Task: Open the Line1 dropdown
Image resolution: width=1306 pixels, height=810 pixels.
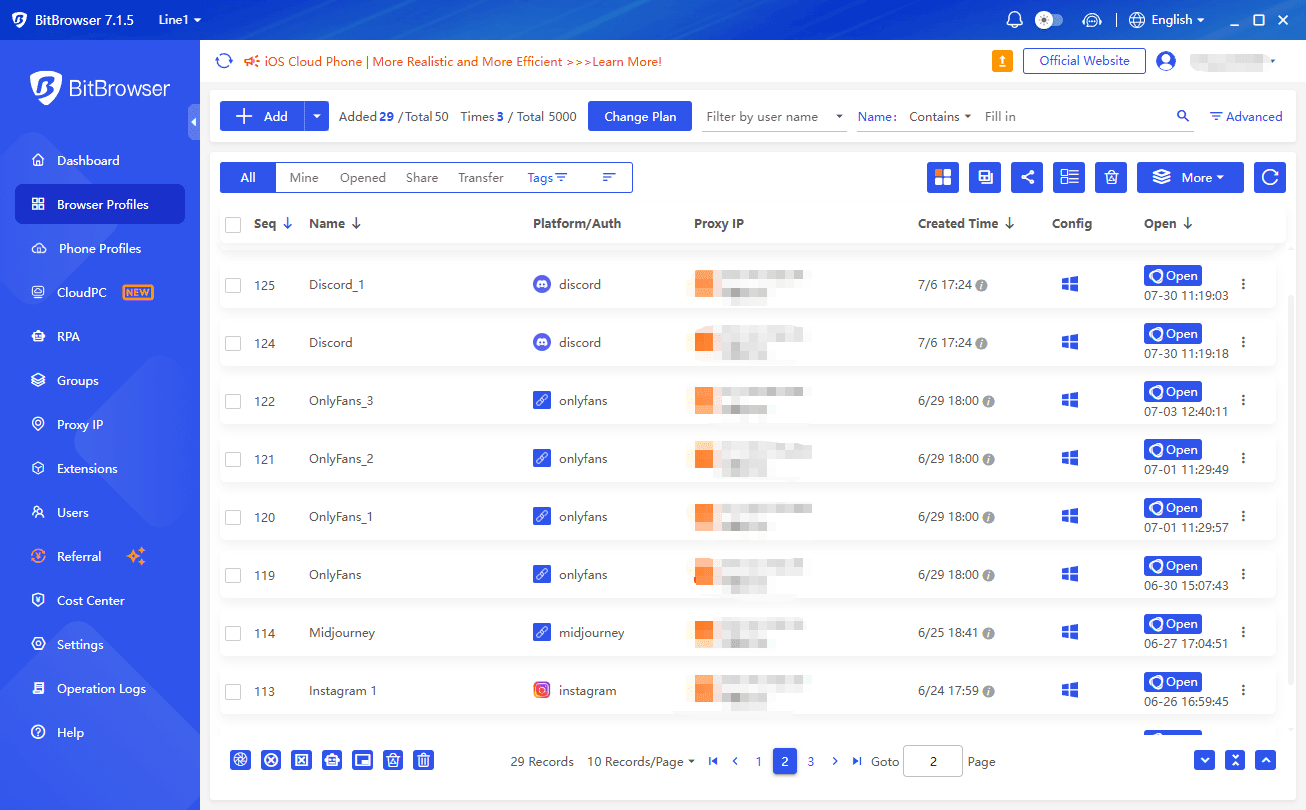Action: pos(180,20)
